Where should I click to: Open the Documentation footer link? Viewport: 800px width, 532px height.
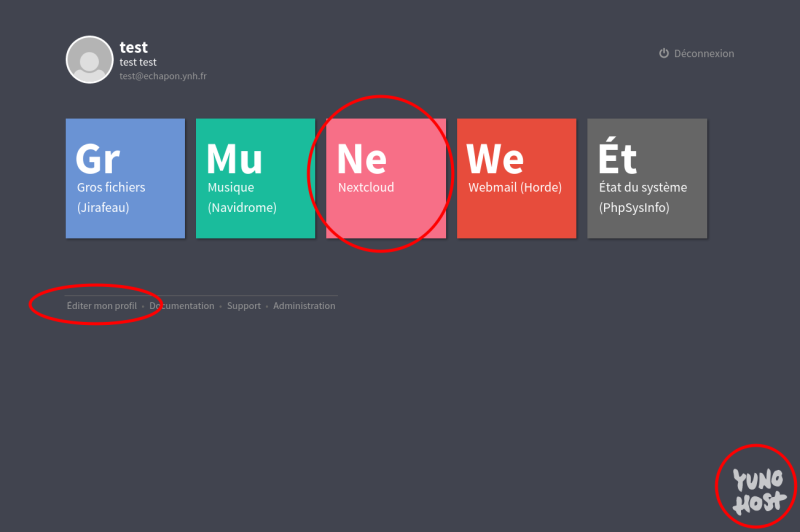[182, 306]
